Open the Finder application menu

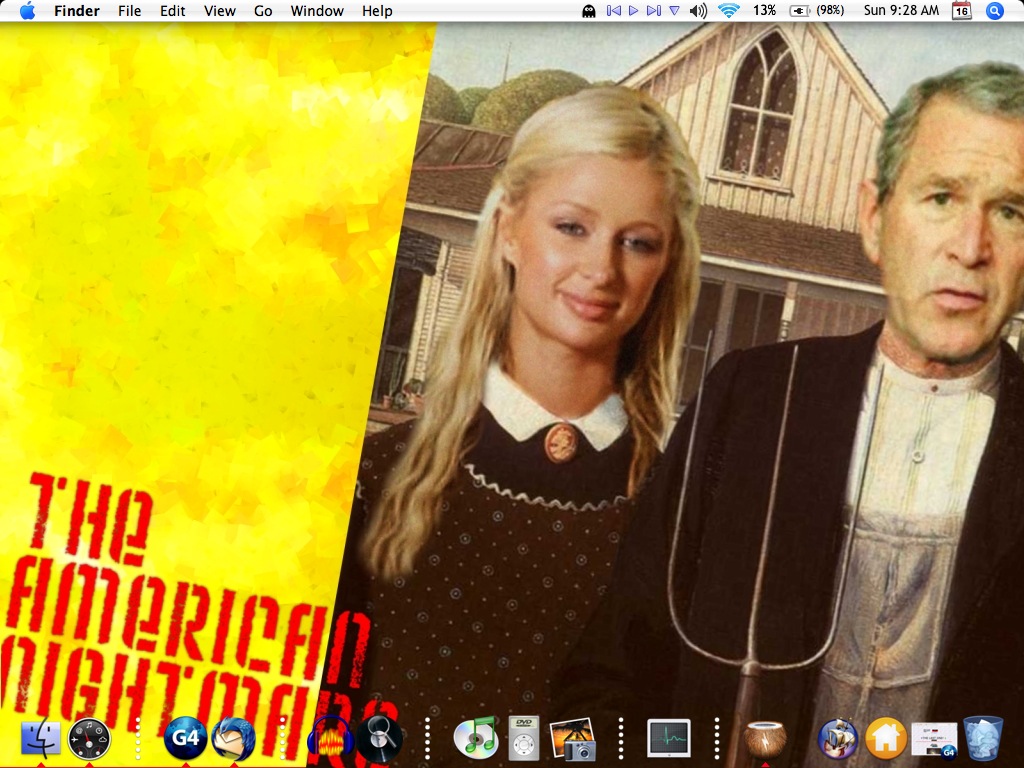click(76, 11)
